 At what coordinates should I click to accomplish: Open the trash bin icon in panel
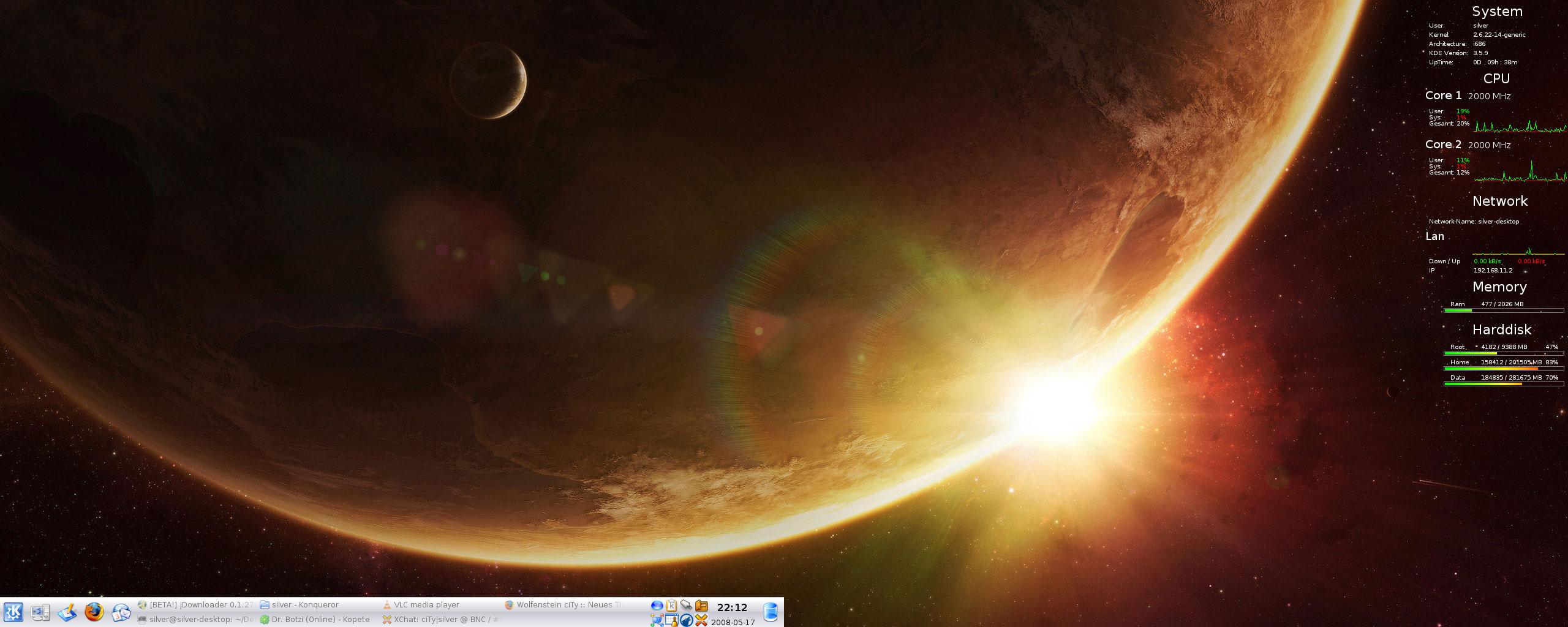pos(771,612)
